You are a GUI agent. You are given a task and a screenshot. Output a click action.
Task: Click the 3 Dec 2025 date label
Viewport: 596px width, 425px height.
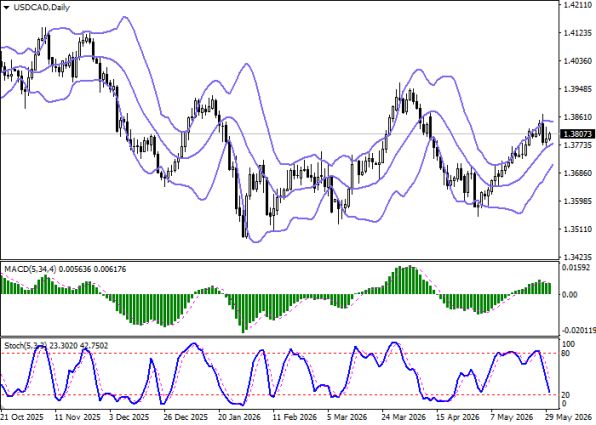point(128,417)
